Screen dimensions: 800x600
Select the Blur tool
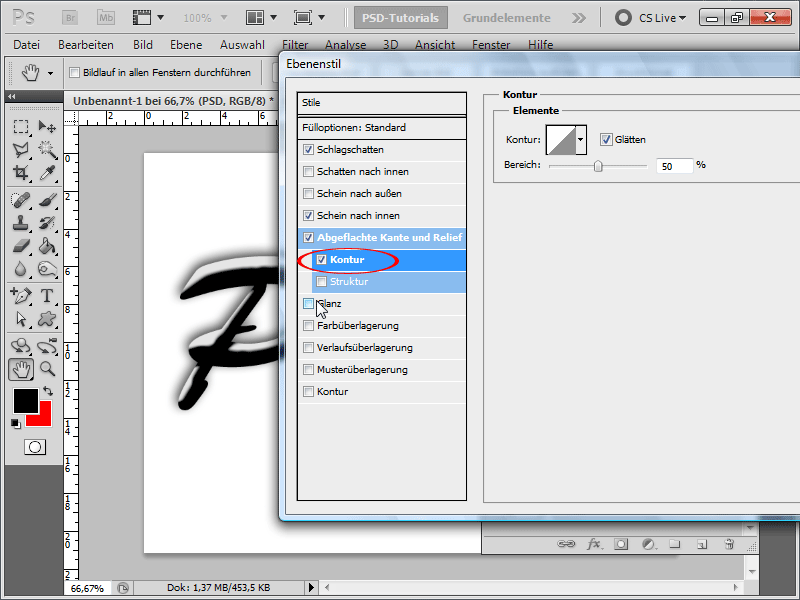(x=20, y=269)
